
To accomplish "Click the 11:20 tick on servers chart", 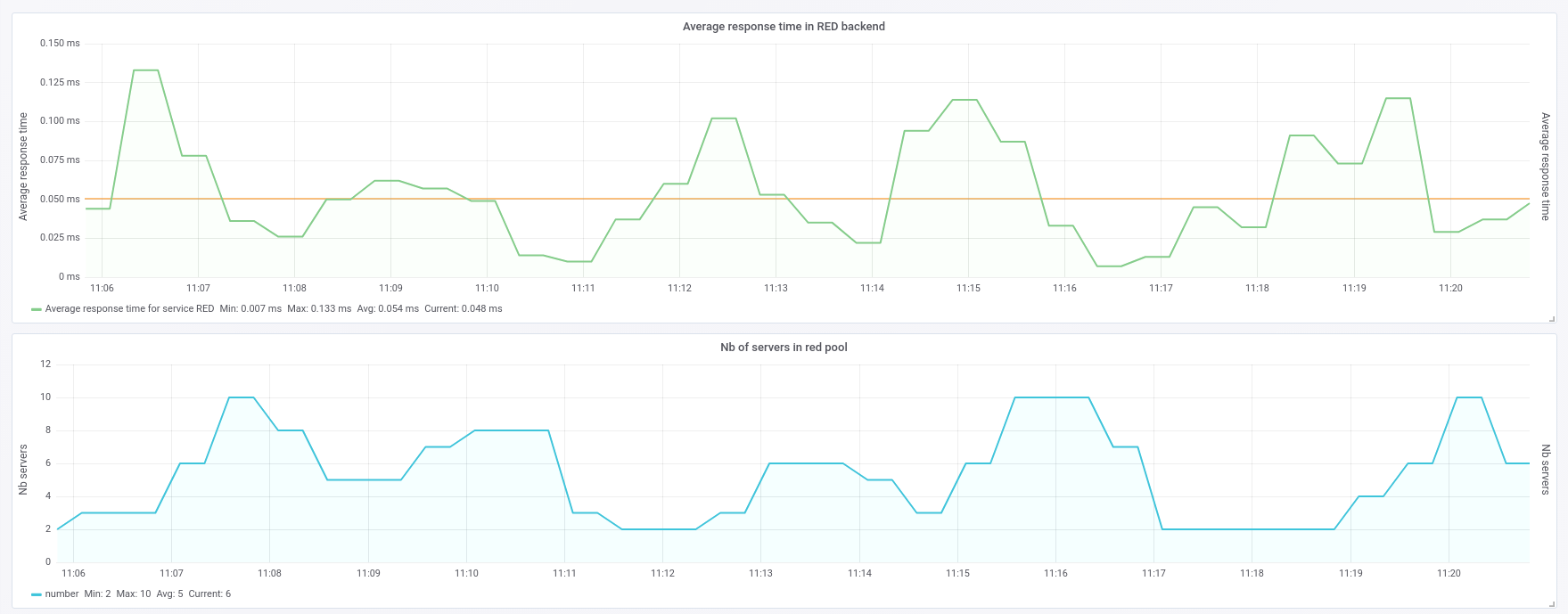I will [1449, 574].
